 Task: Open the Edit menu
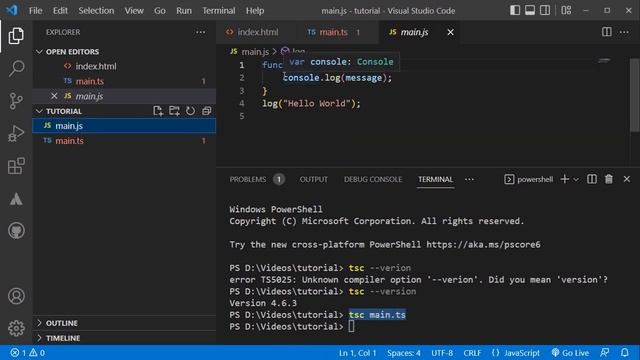point(60,11)
